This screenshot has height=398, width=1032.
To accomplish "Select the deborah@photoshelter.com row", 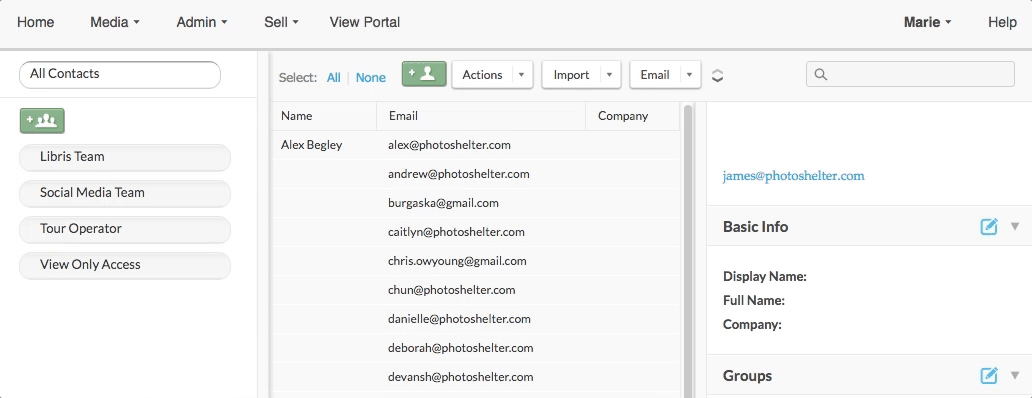I will click(475, 348).
